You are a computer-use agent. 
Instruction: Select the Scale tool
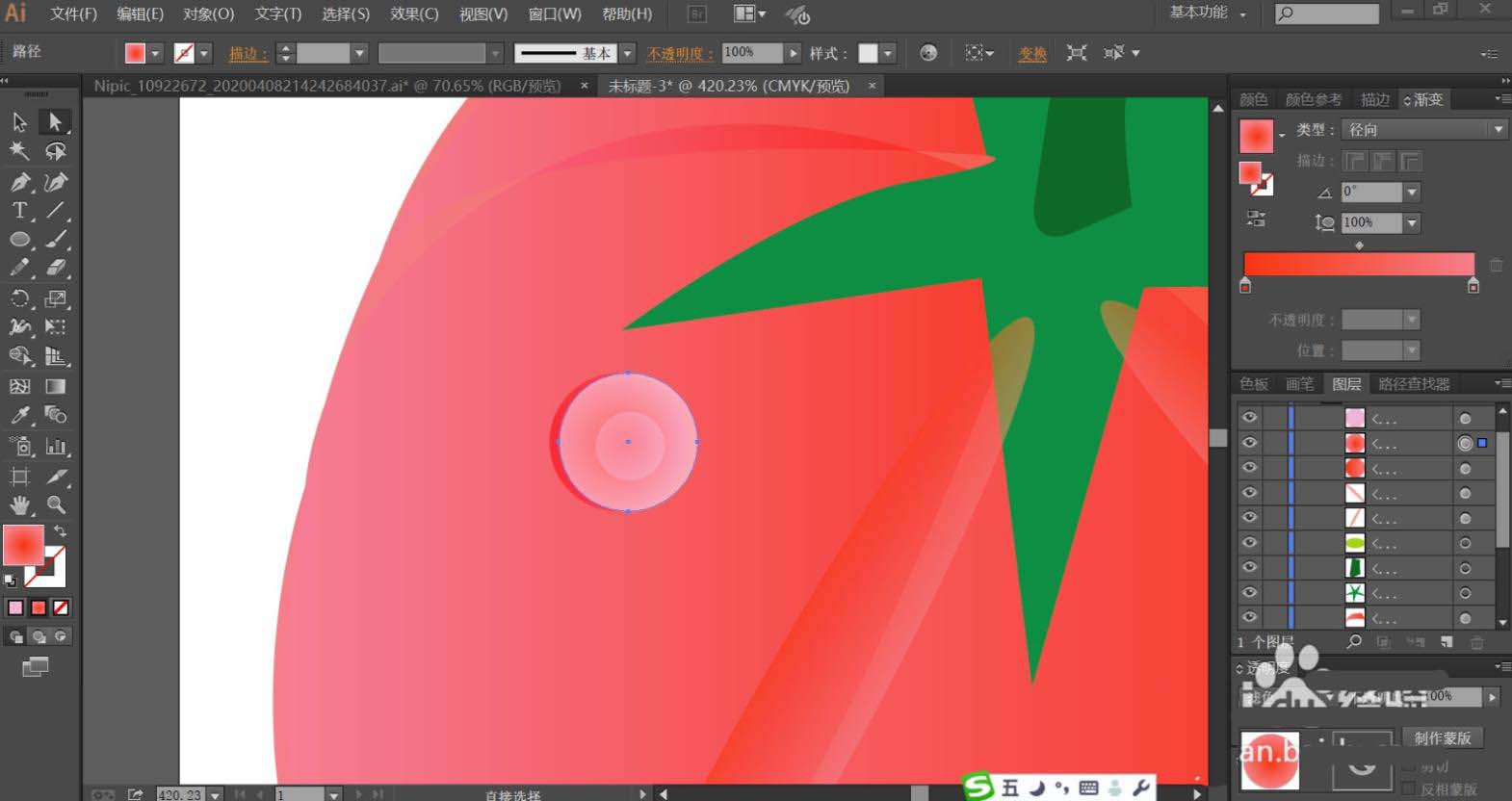pyautogui.click(x=56, y=298)
